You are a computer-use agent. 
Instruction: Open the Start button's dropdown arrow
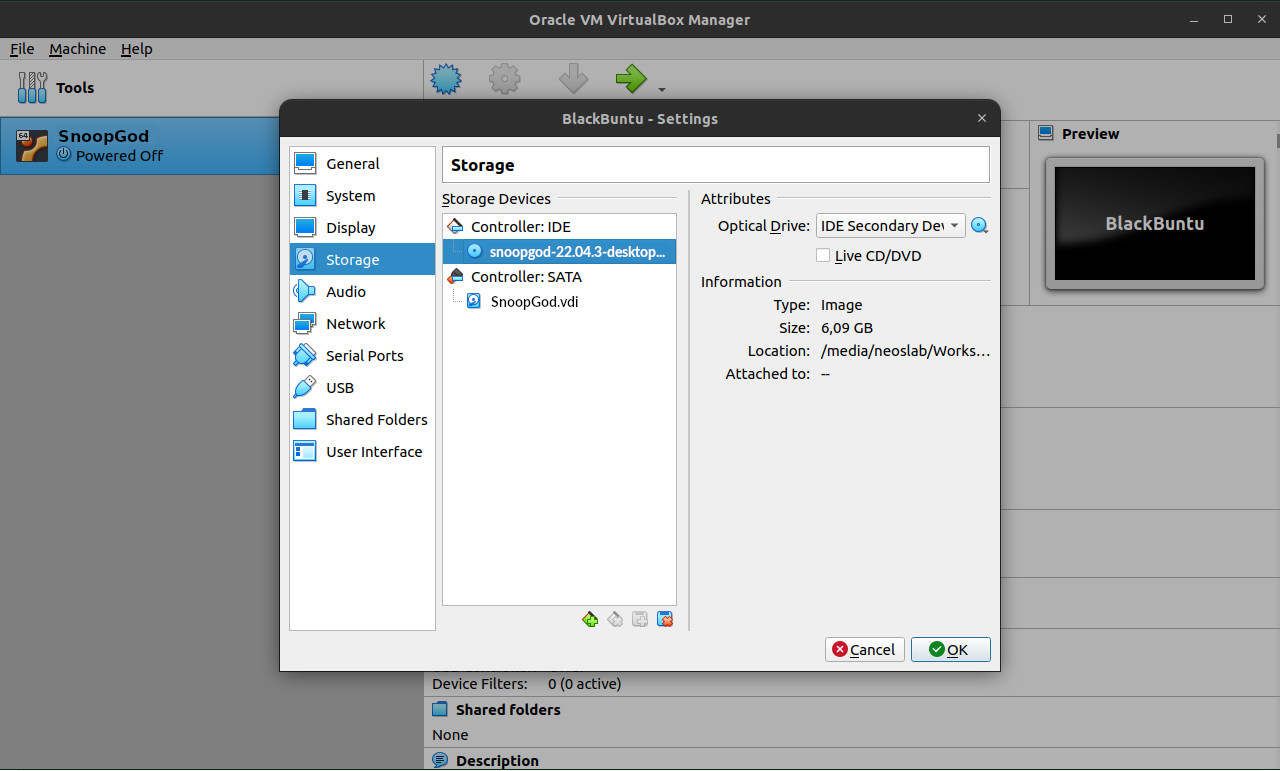[x=661, y=90]
